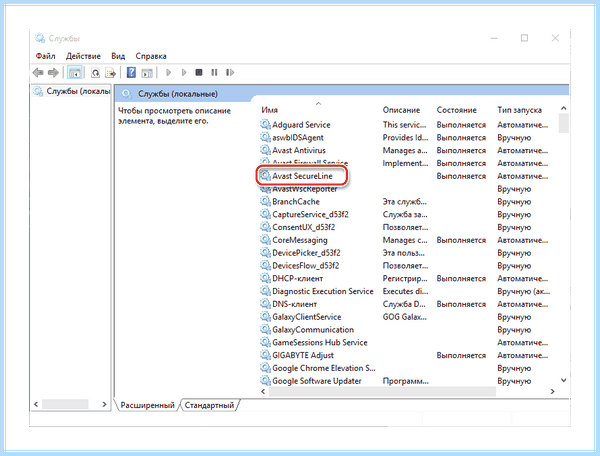
Task: Toggle the action pane toolbar icon
Action: tap(147, 72)
